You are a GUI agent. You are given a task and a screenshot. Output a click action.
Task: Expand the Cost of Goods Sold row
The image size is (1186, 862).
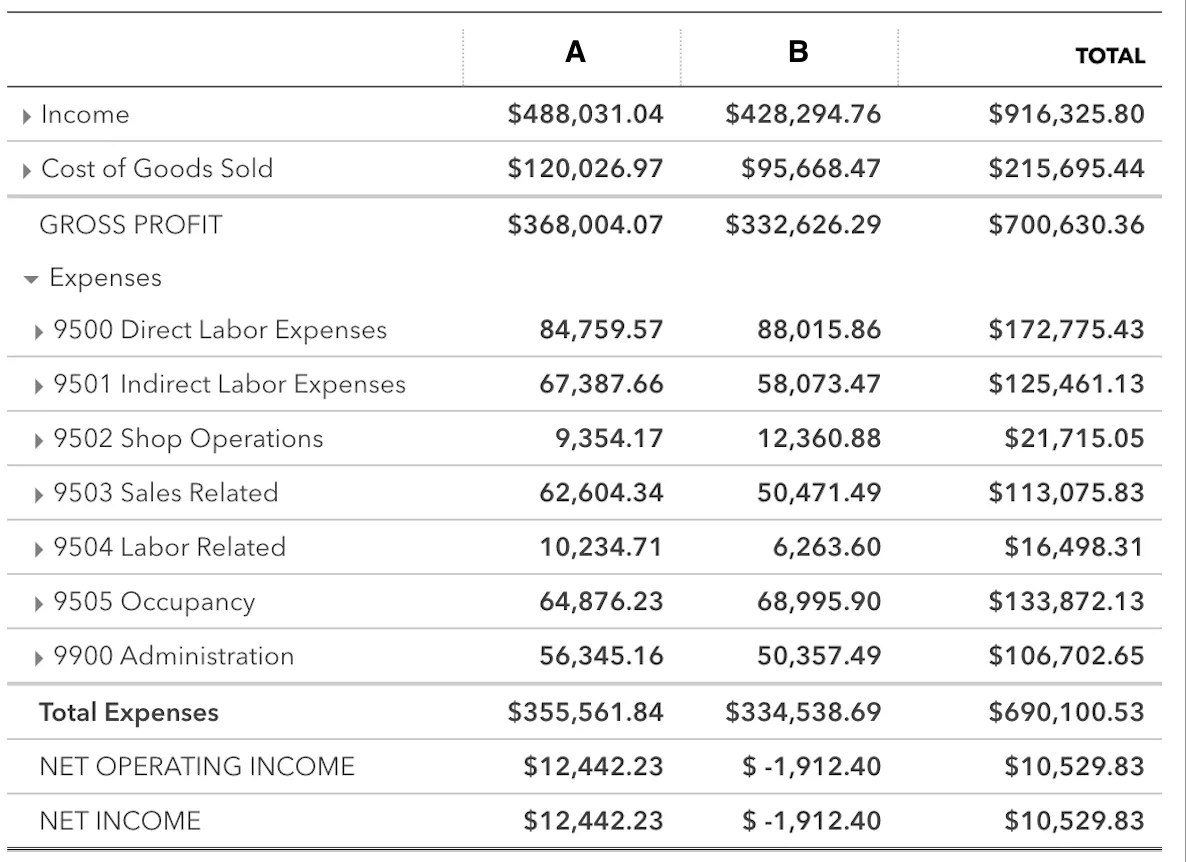tap(27, 170)
